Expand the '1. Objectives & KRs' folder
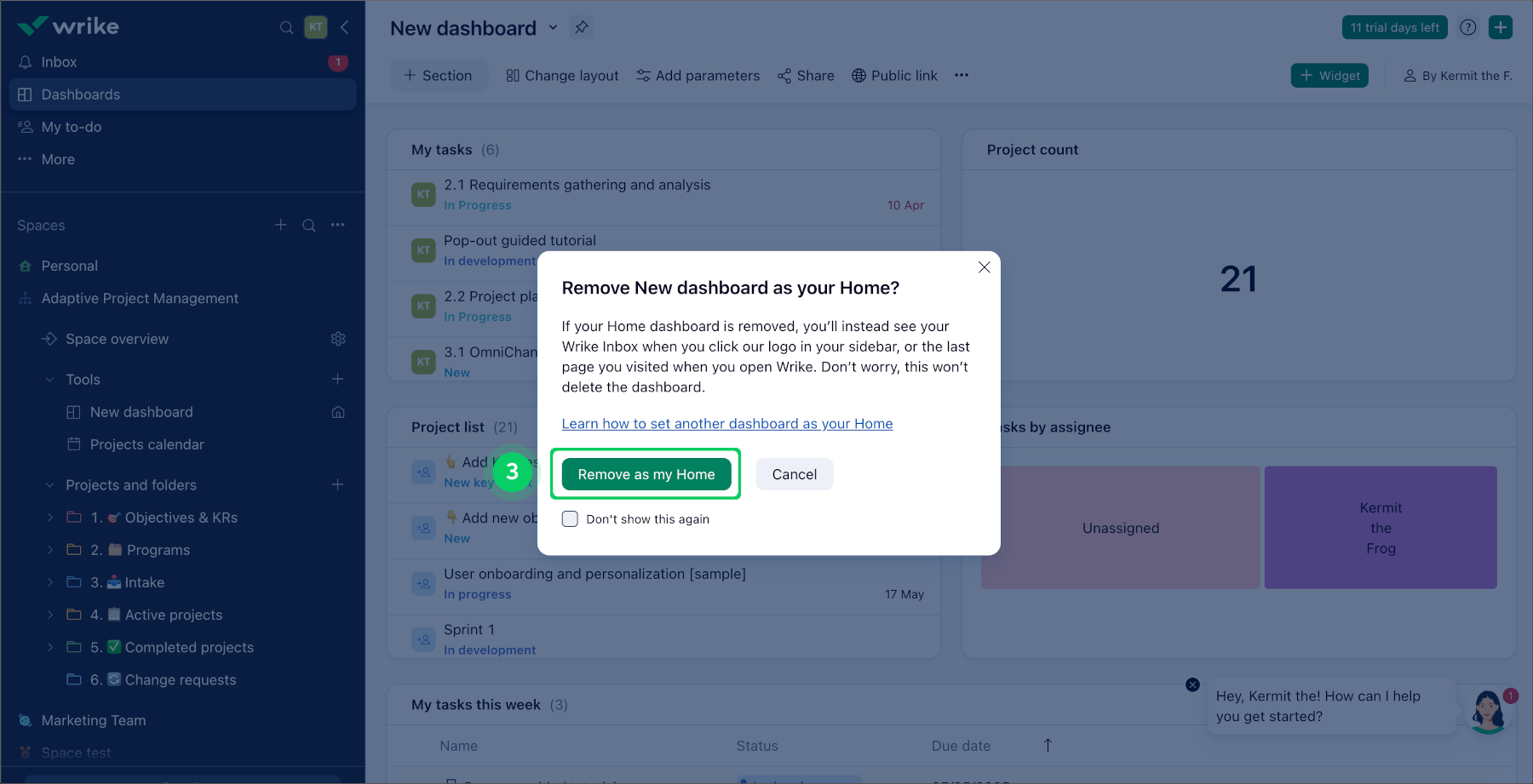Image resolution: width=1533 pixels, height=784 pixels. point(49,517)
